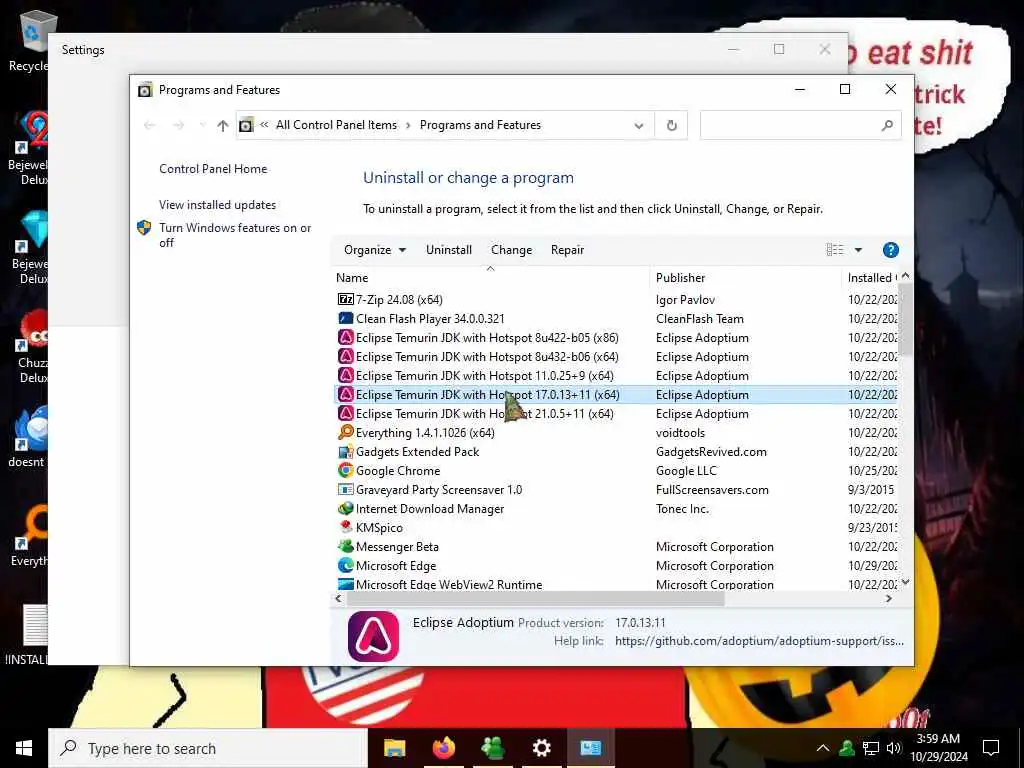Screen dimensions: 1024x768
Task: Click Change in the toolbar
Action: tap(511, 250)
